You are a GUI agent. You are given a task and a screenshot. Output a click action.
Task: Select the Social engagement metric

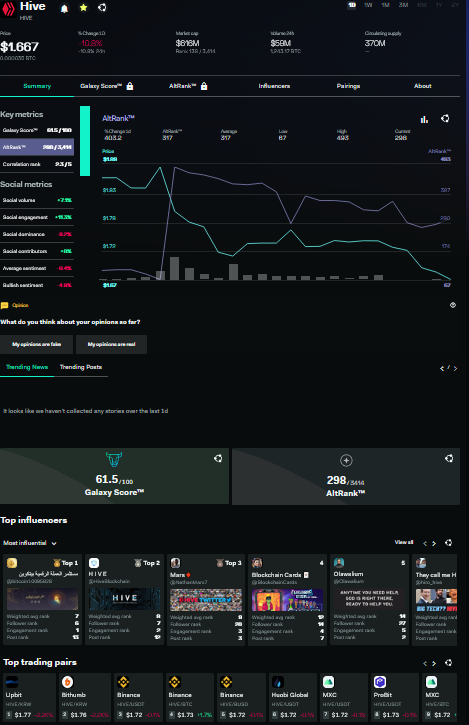pos(37,217)
